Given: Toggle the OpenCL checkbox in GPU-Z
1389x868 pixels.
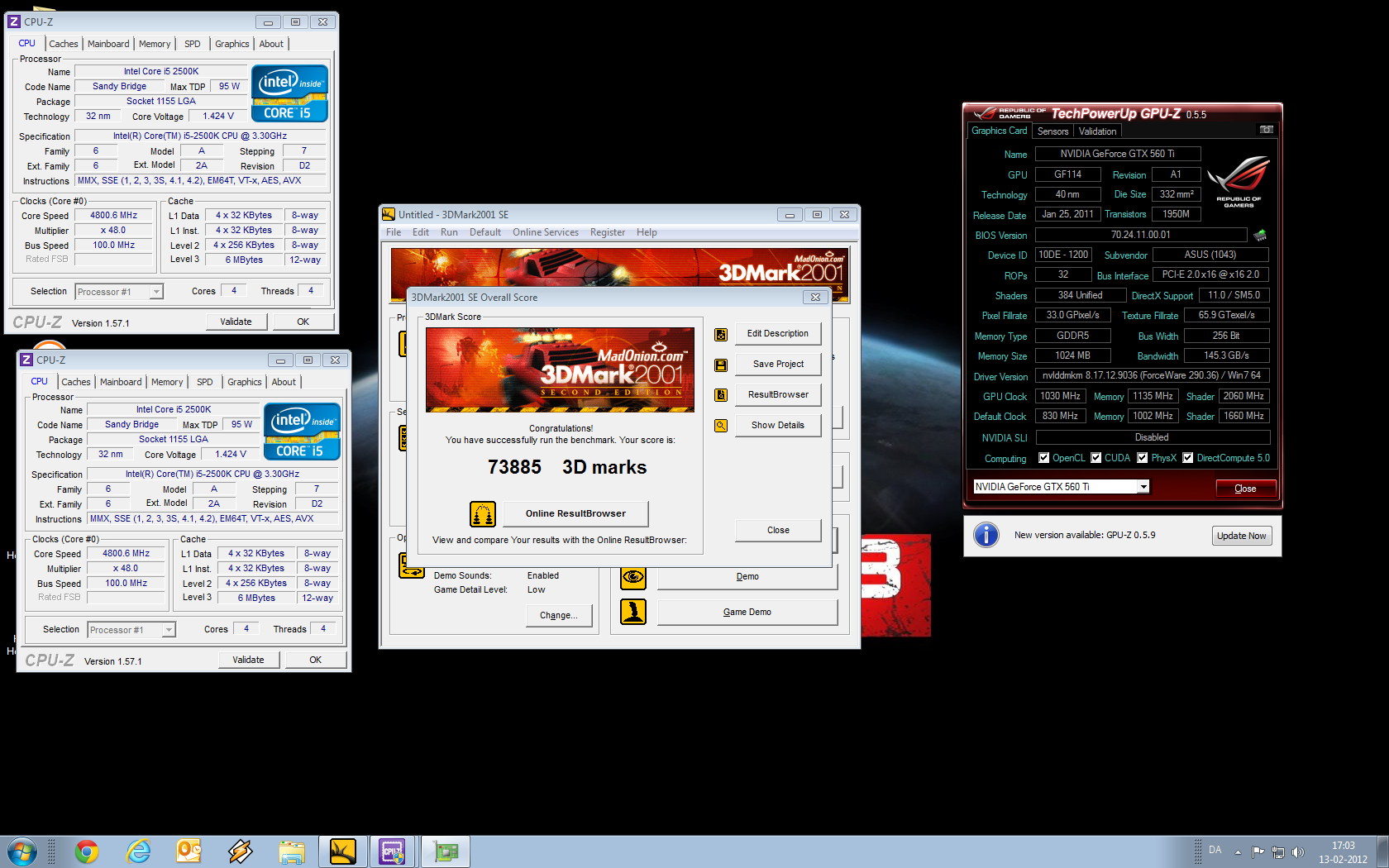Looking at the screenshot, I should 1044,458.
